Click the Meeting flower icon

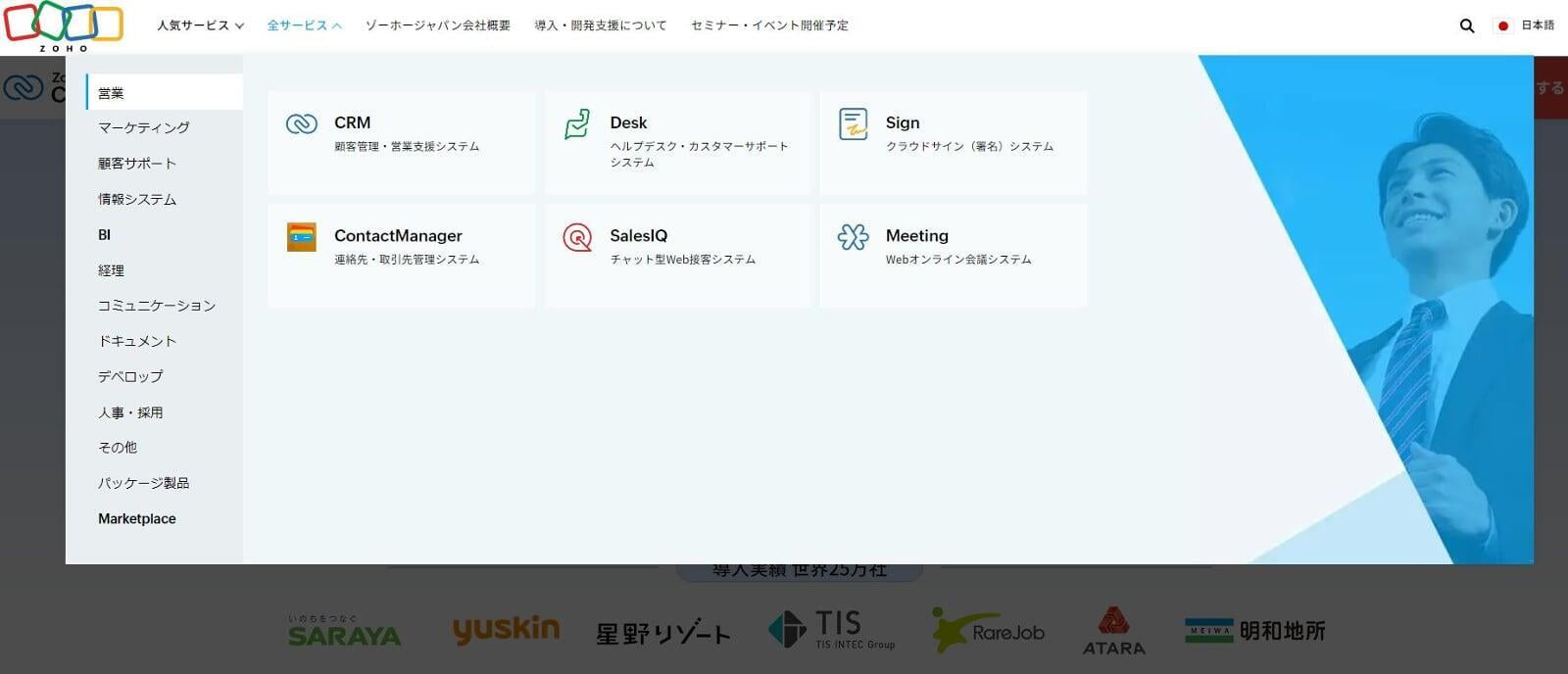[854, 237]
